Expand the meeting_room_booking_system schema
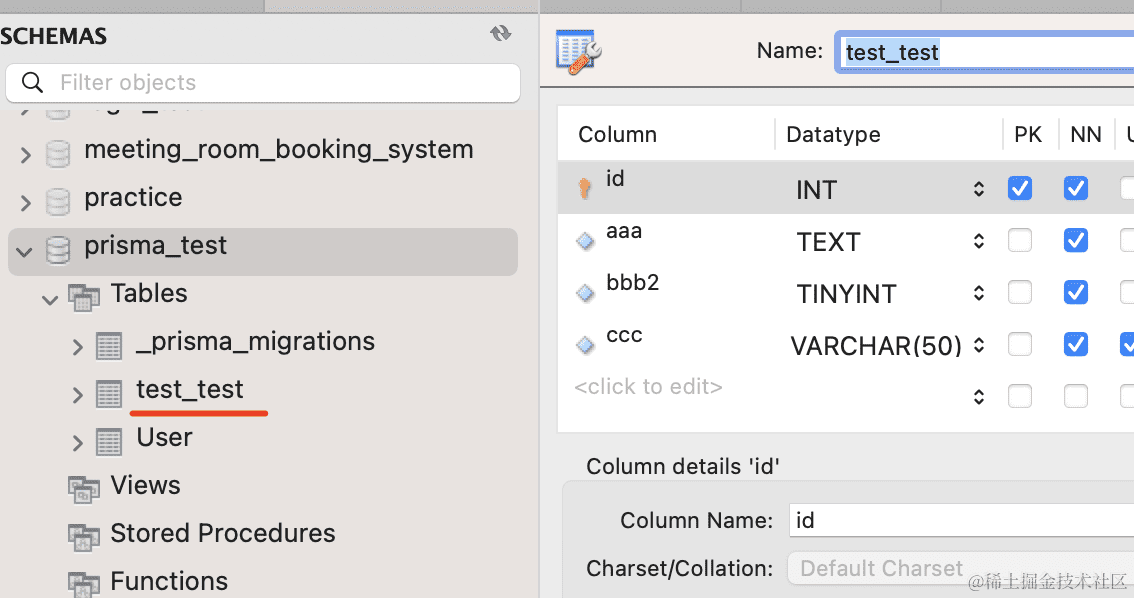 pyautogui.click(x=25, y=153)
